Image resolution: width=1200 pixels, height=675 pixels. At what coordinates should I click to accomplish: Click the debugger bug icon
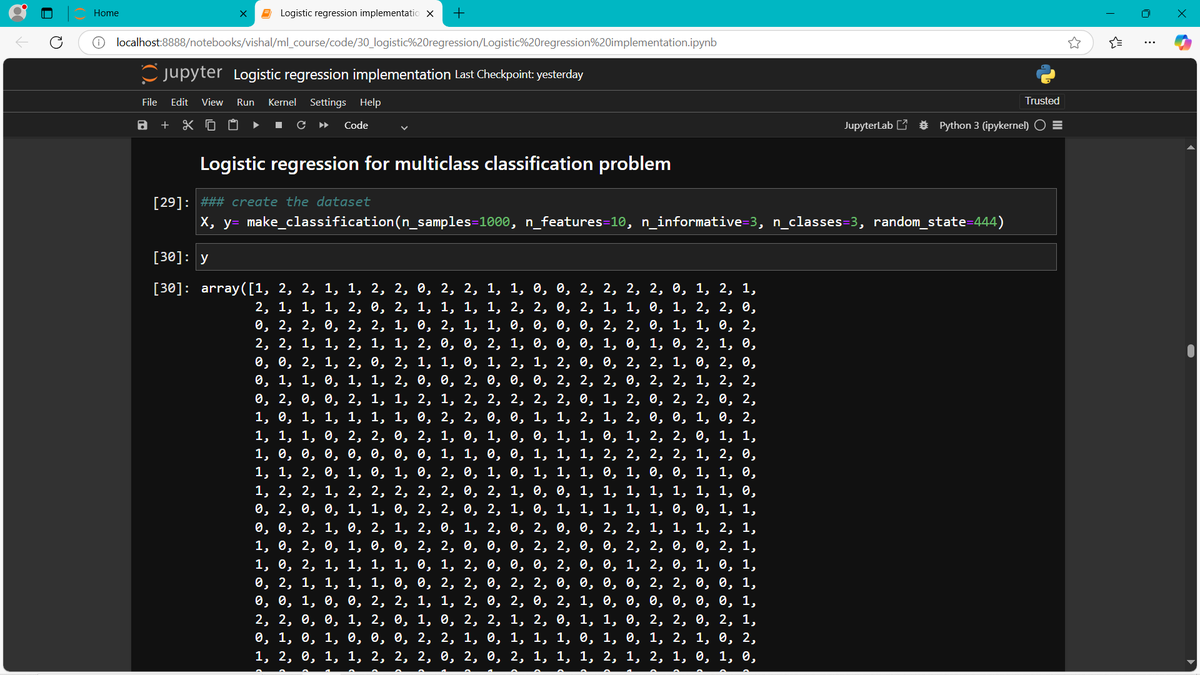pos(924,125)
